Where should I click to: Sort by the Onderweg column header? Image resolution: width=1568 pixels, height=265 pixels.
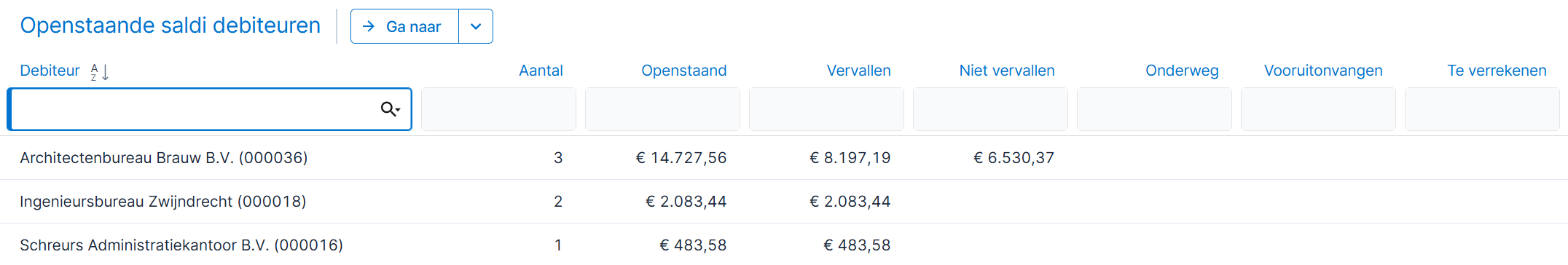pos(1182,71)
